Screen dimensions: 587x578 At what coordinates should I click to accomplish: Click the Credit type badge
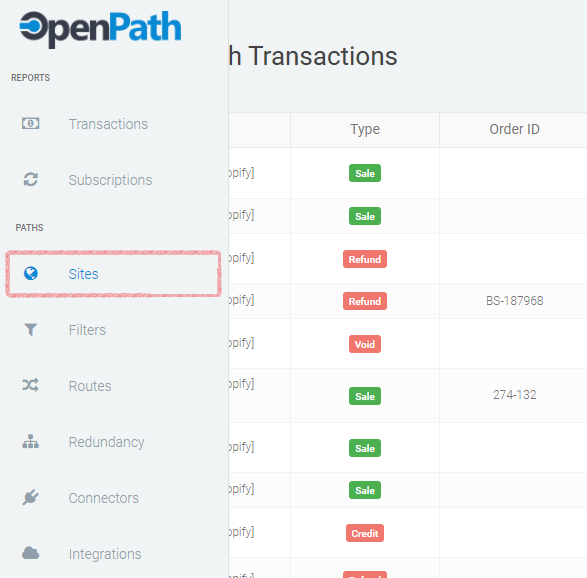[365, 533]
